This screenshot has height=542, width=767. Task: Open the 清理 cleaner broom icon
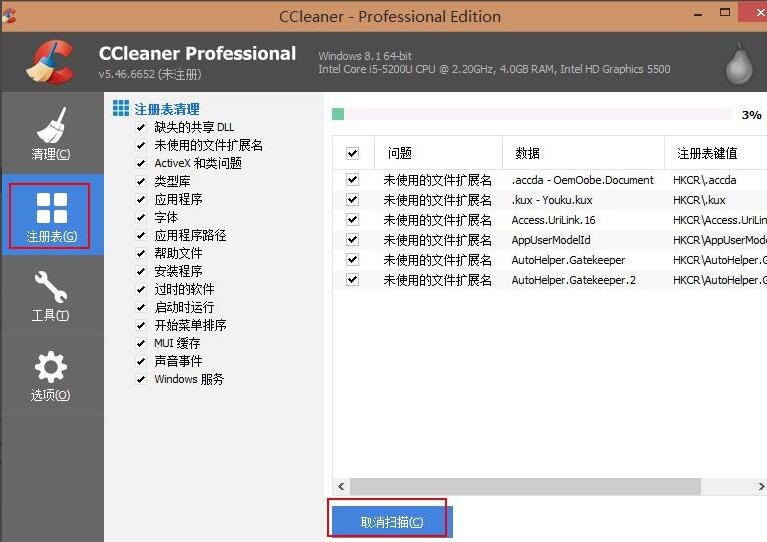(51, 127)
